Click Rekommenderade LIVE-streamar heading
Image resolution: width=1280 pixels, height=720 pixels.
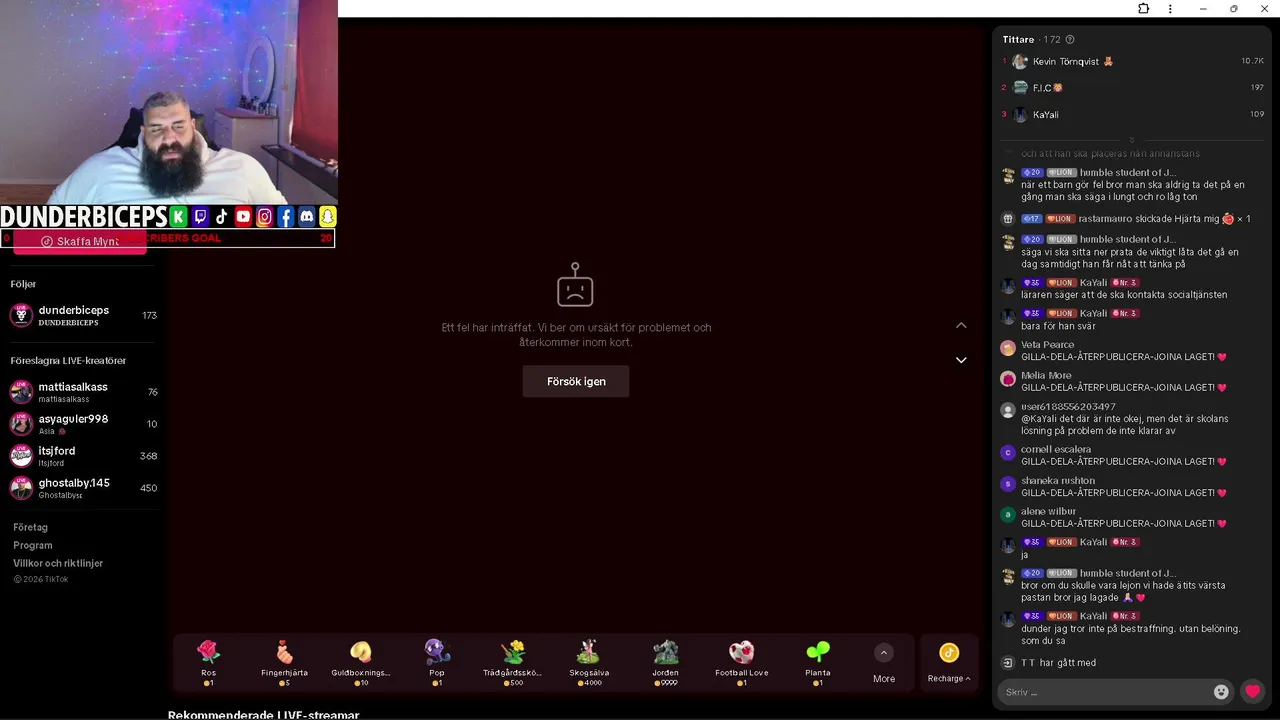pyautogui.click(x=263, y=715)
